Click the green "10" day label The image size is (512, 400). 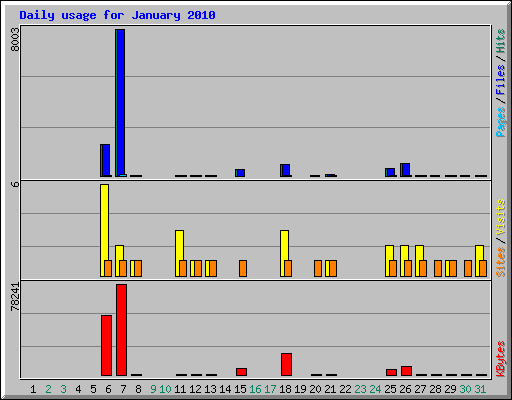(x=165, y=389)
